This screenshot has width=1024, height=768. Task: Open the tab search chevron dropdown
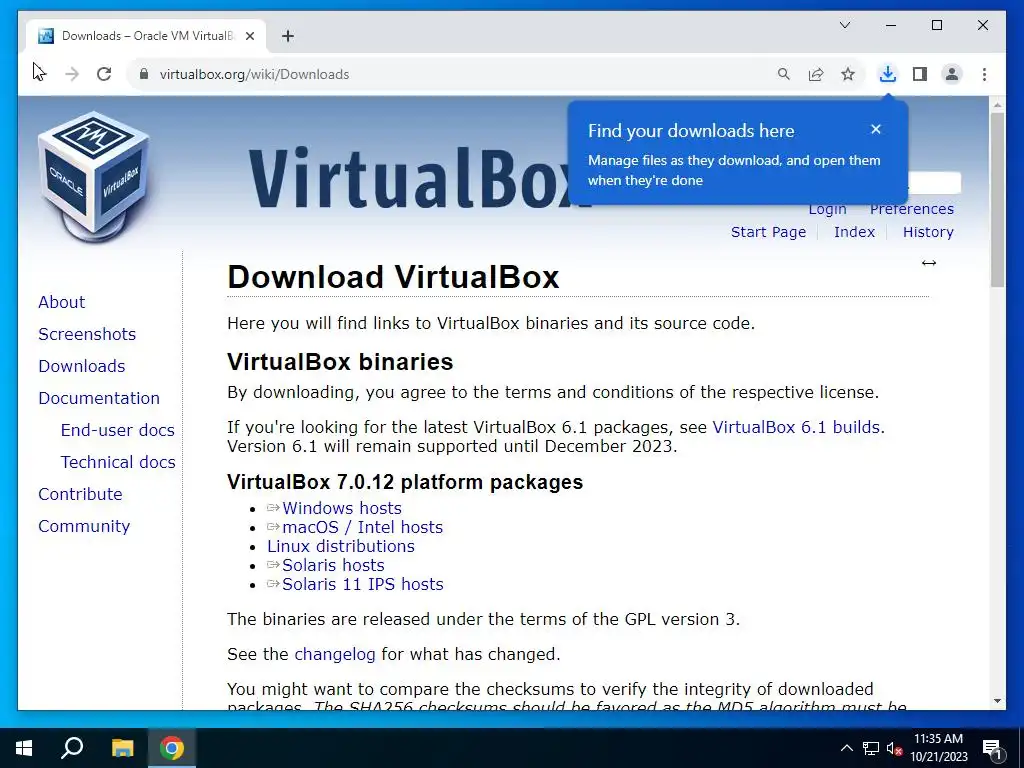(844, 25)
